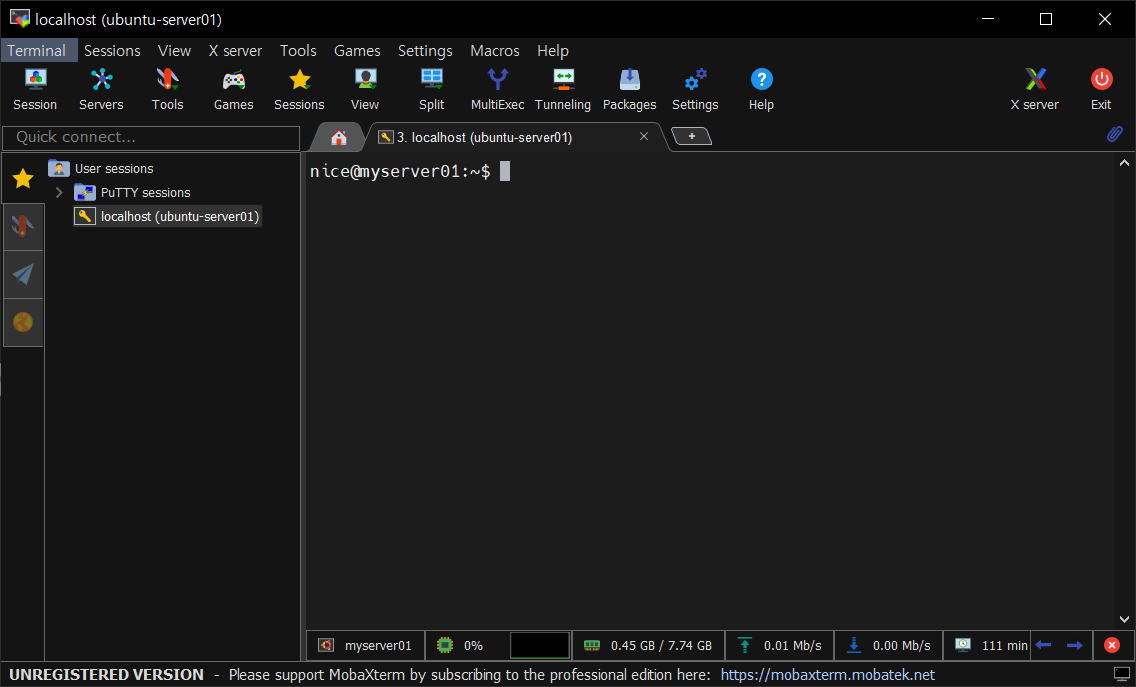Click the CPU chip icon in status bar

point(445,645)
